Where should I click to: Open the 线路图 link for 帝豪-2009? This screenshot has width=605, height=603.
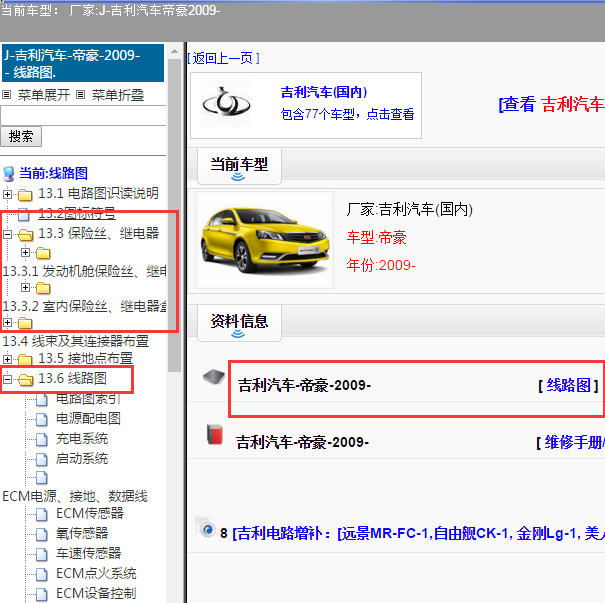click(x=568, y=385)
